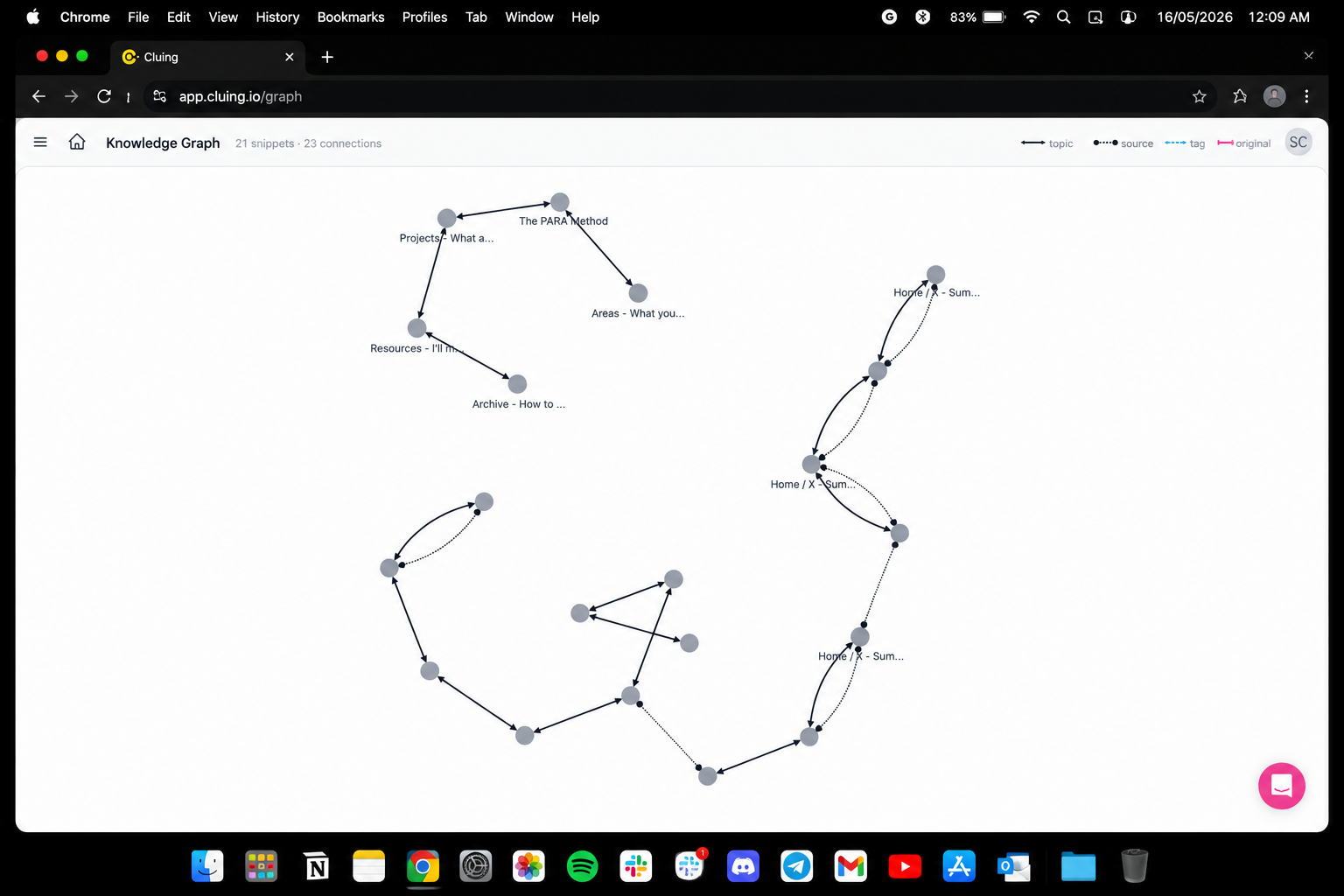Open the Apple menu
Screen dimensions: 1344x896
(x=33, y=17)
